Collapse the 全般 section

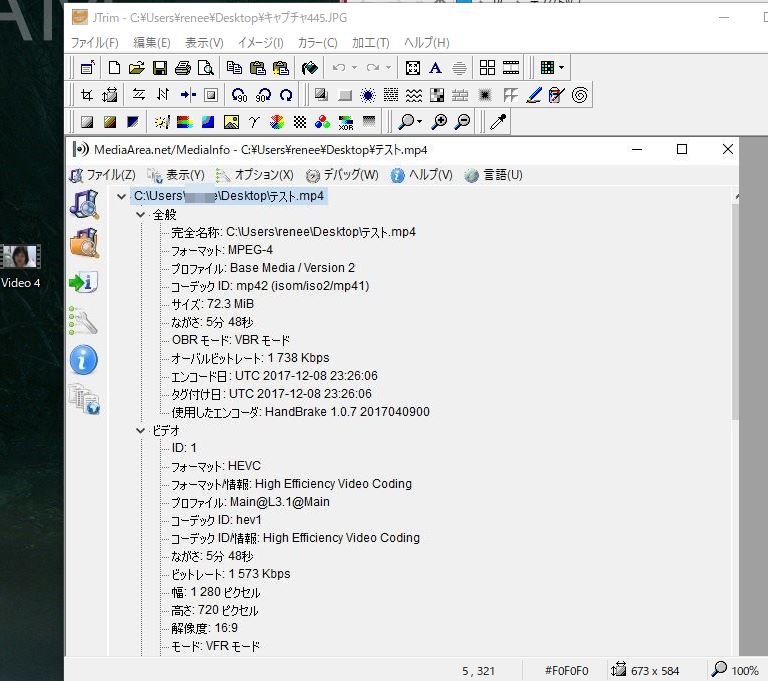pos(141,215)
